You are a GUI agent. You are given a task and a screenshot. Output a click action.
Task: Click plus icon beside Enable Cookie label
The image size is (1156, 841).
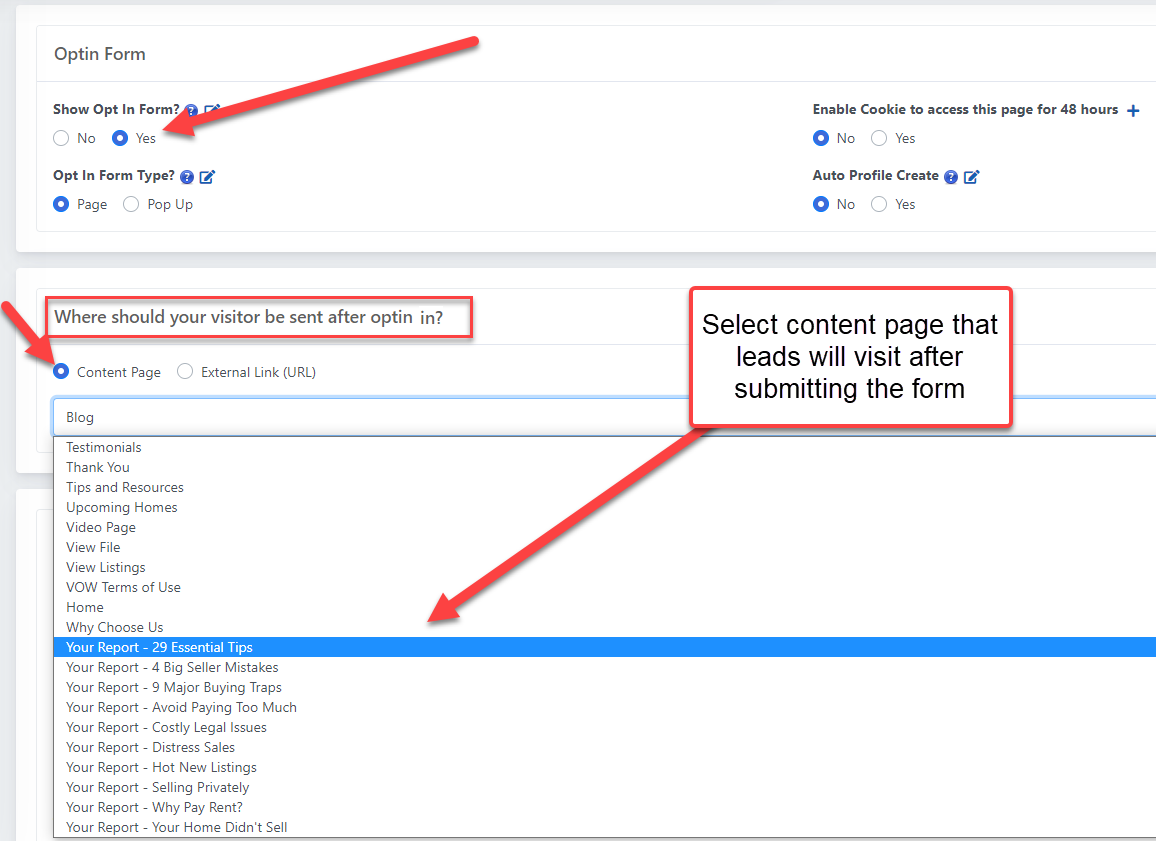tap(1133, 111)
